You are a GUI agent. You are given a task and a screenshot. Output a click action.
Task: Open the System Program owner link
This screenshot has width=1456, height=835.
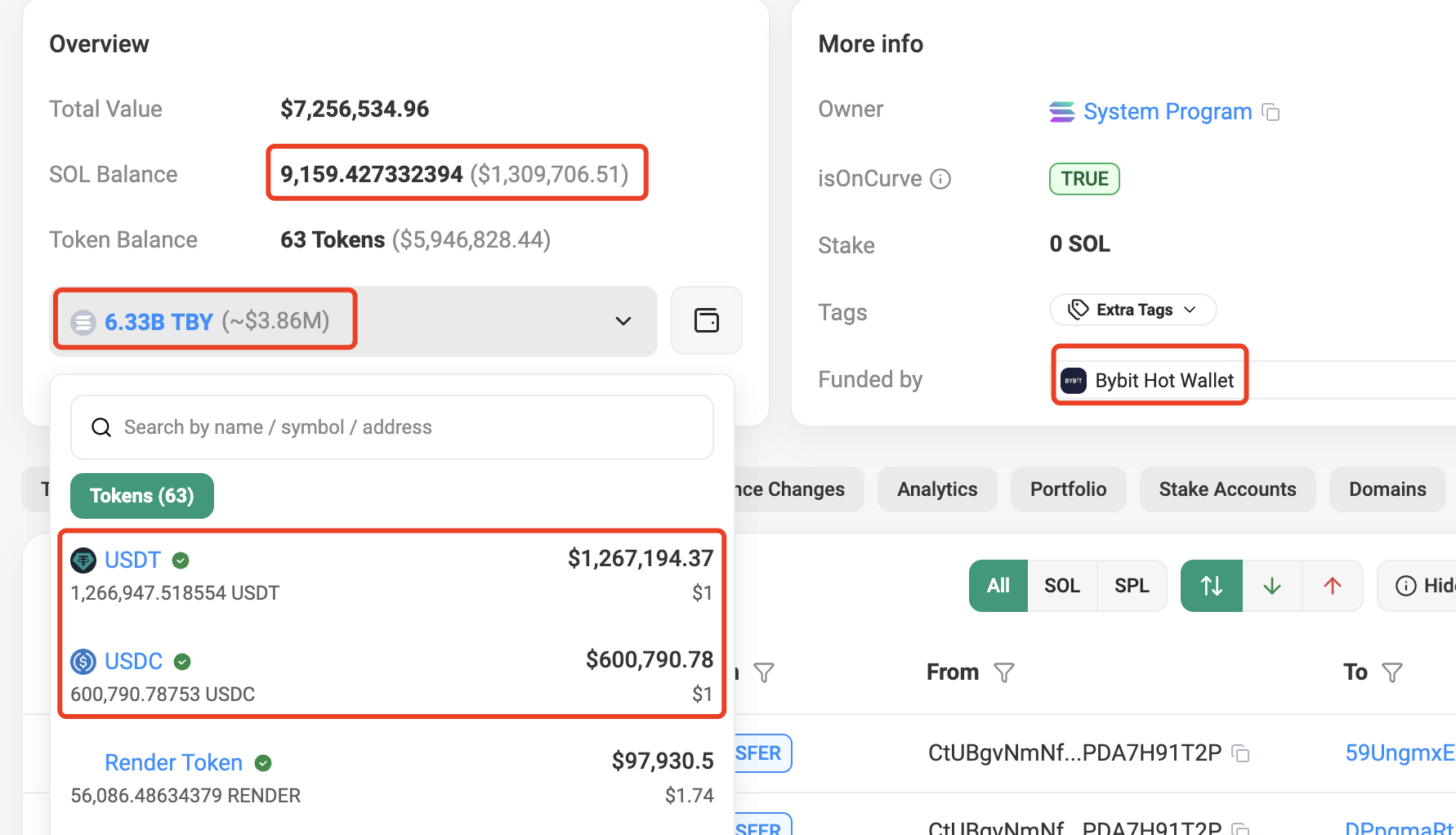point(1167,112)
